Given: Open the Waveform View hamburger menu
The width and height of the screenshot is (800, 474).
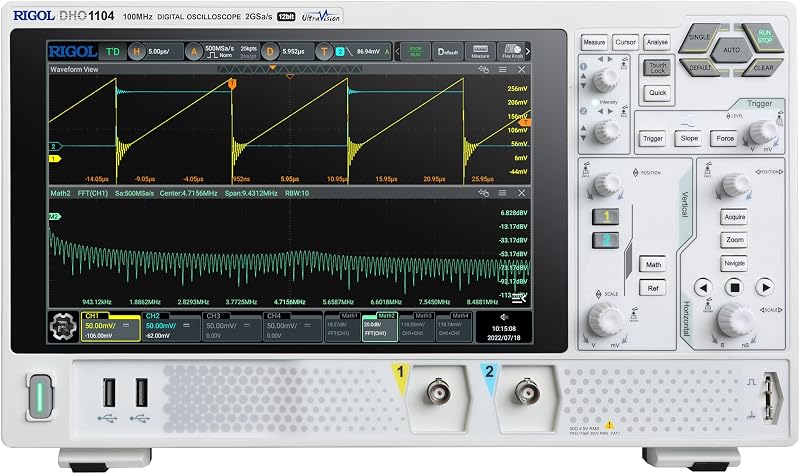Looking at the screenshot, I should [x=503, y=69].
